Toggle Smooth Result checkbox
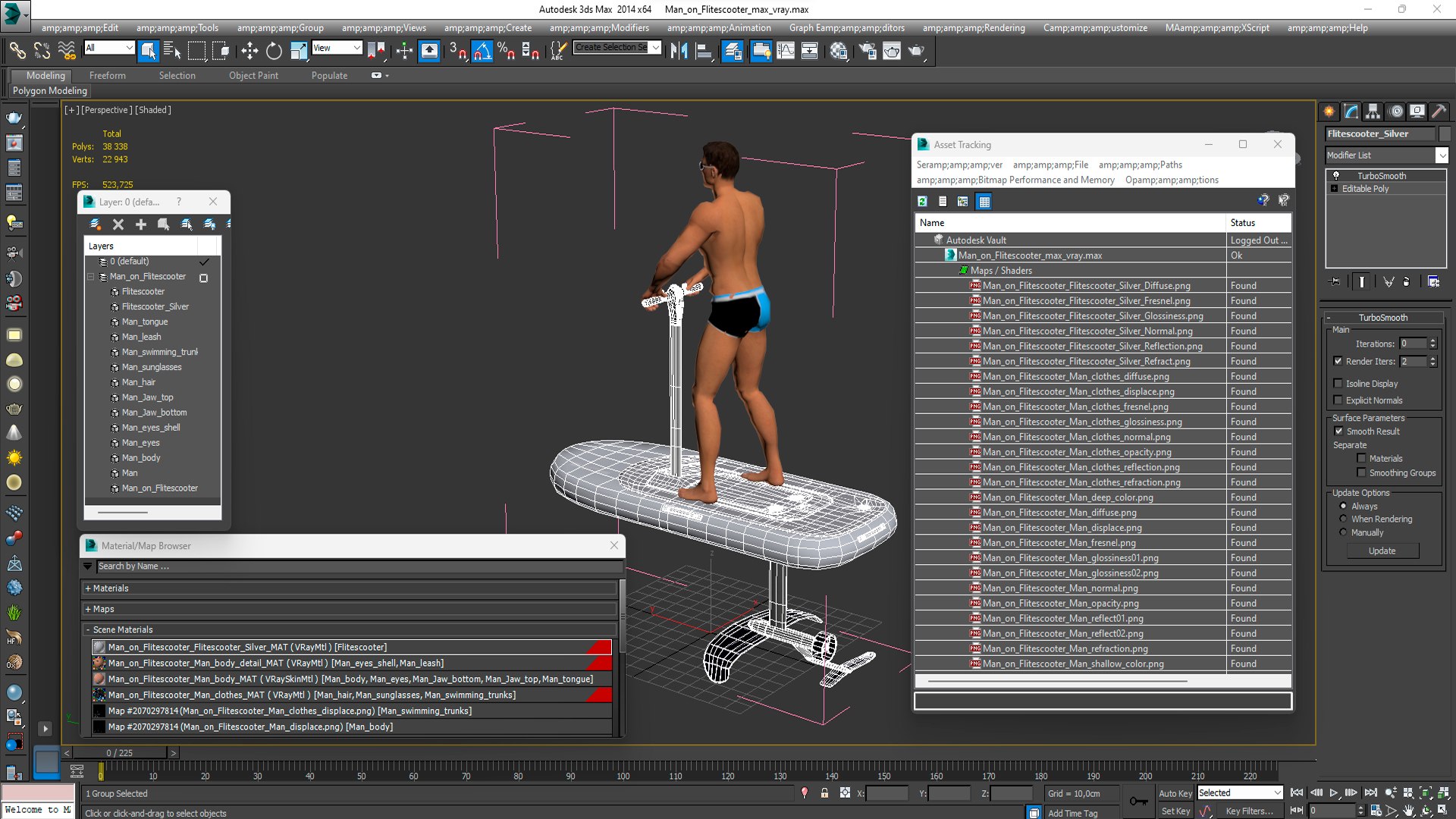Image resolution: width=1456 pixels, height=819 pixels. (1338, 431)
